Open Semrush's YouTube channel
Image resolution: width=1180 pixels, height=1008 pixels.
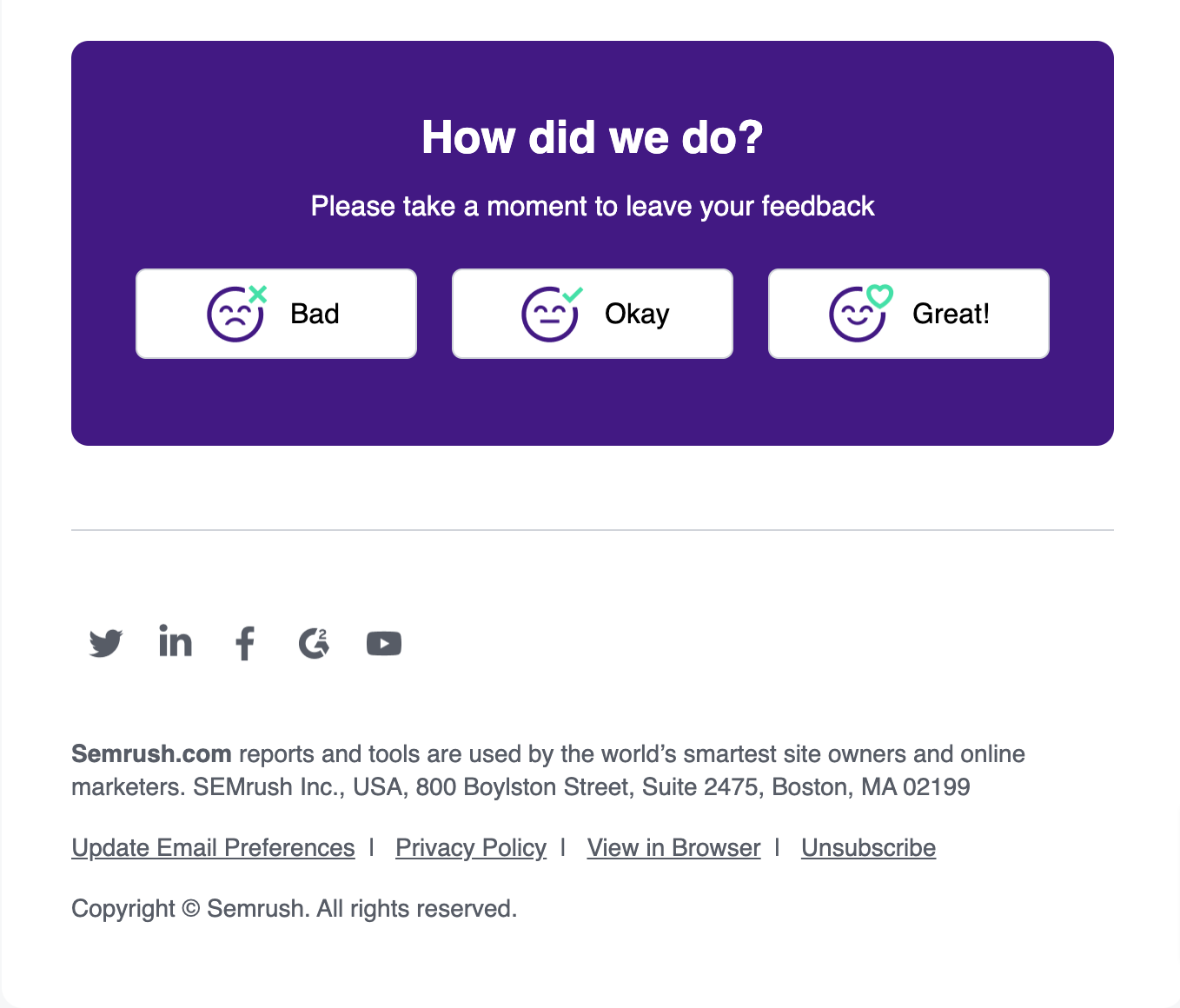click(x=383, y=643)
